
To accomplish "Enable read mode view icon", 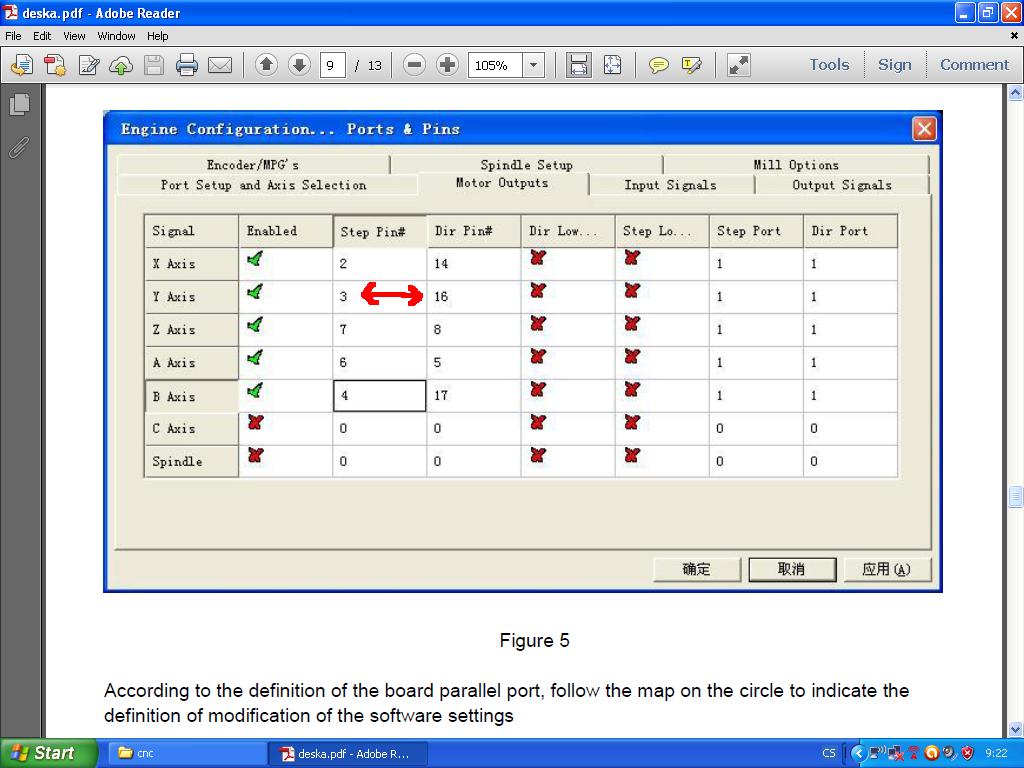I will tap(739, 65).
